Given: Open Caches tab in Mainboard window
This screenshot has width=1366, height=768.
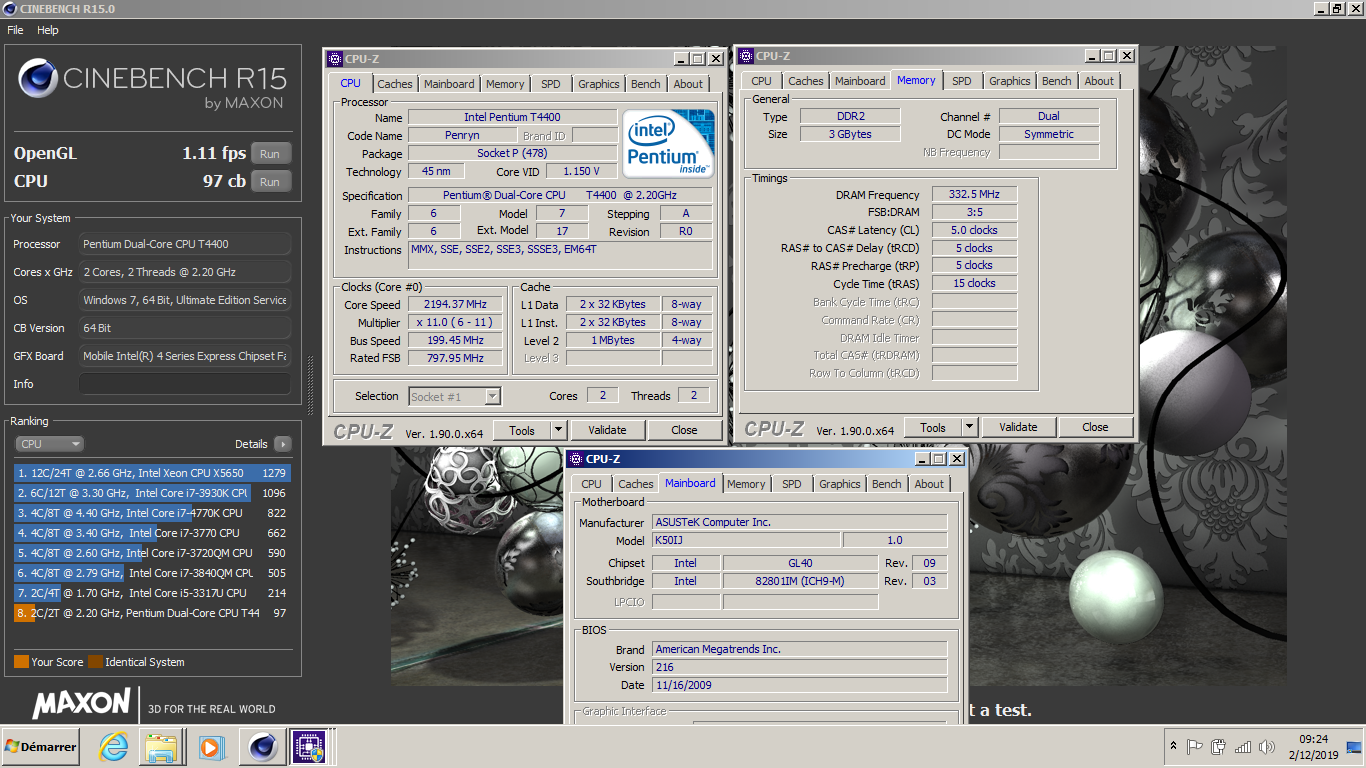Looking at the screenshot, I should click(x=636, y=484).
